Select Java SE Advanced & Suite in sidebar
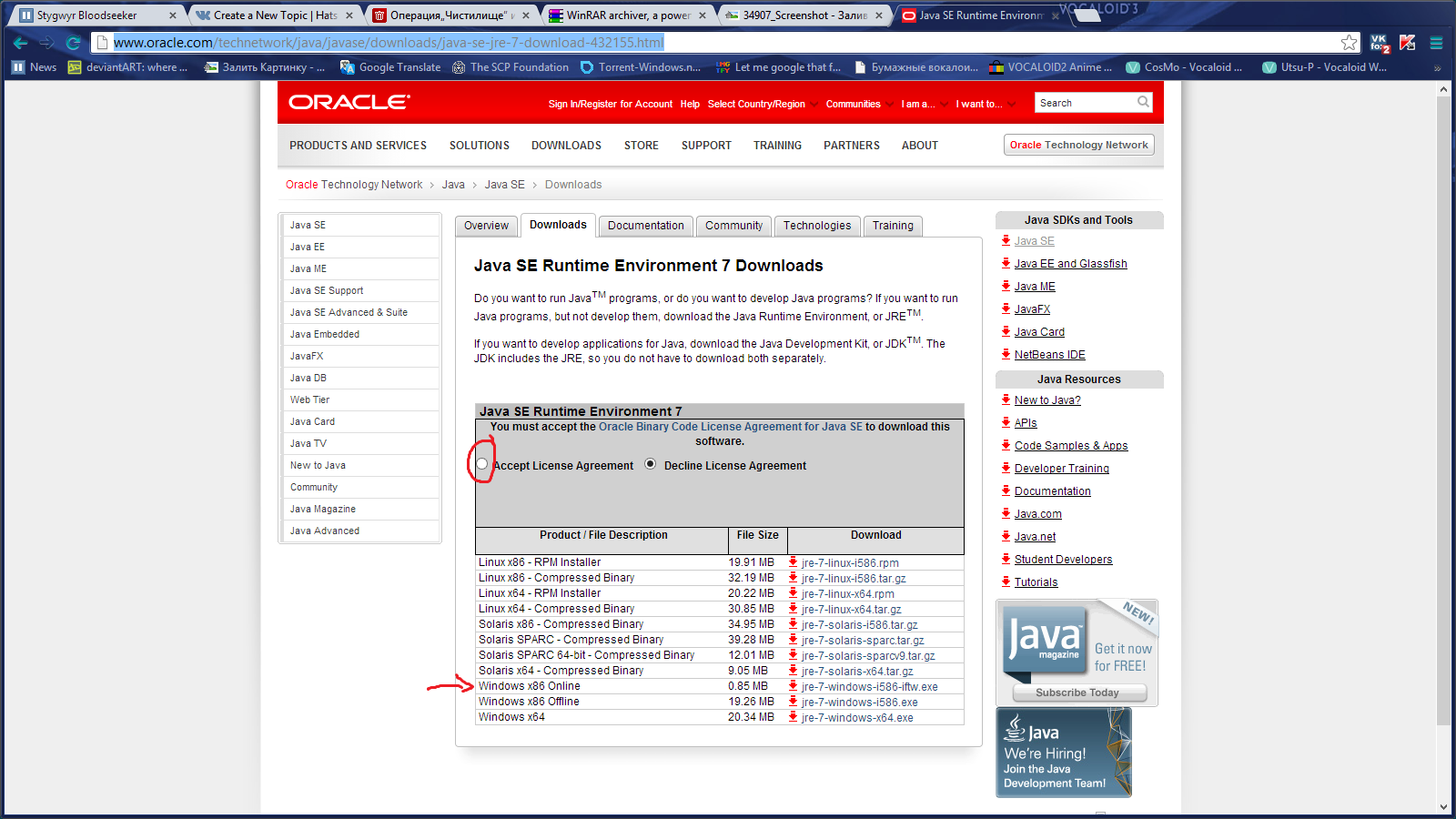 coord(361,312)
